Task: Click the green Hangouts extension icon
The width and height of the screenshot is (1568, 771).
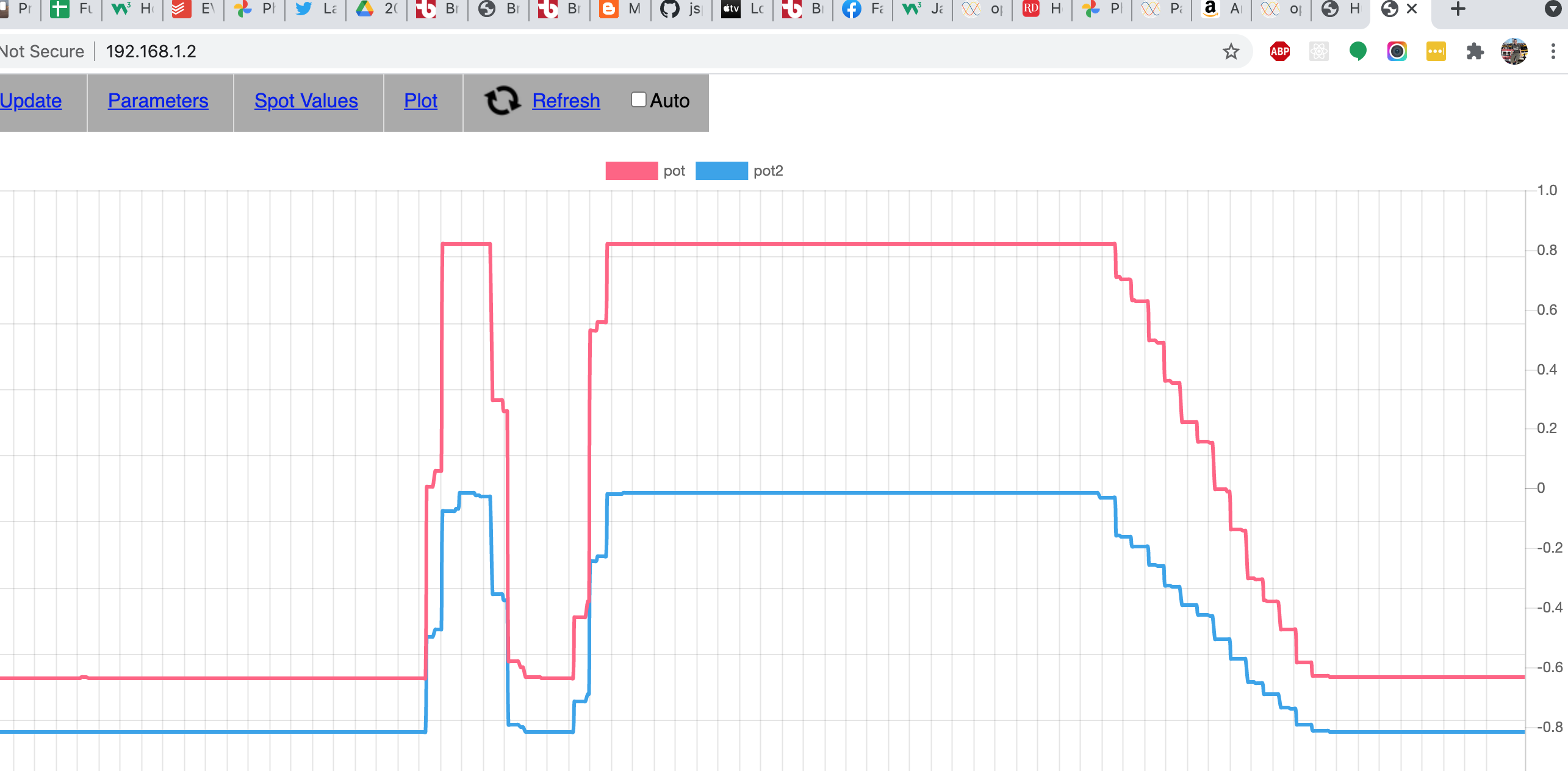Action: click(x=1358, y=51)
